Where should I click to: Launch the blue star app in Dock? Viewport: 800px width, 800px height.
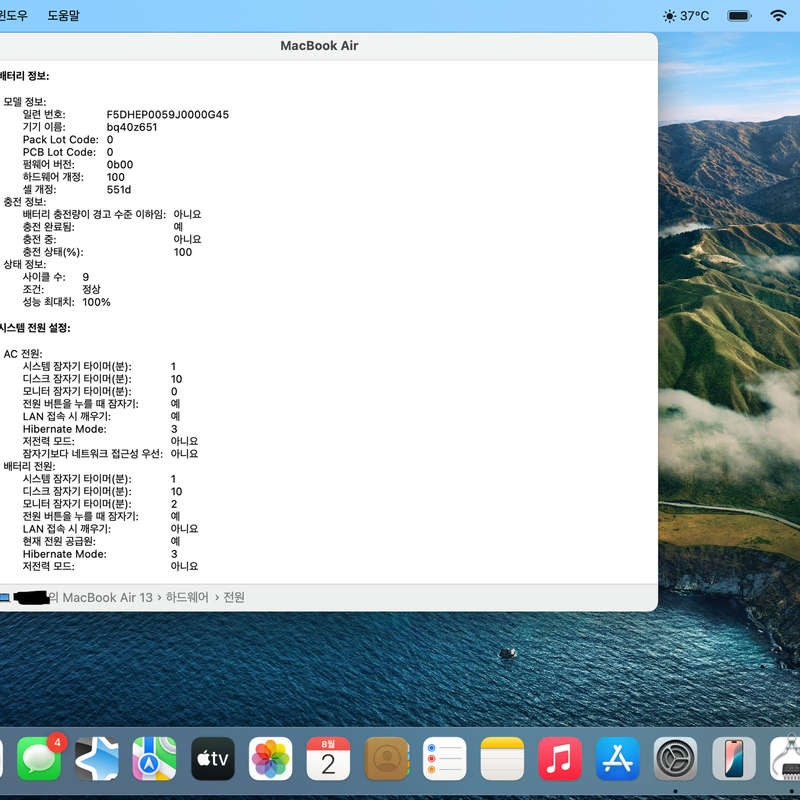pos(97,759)
